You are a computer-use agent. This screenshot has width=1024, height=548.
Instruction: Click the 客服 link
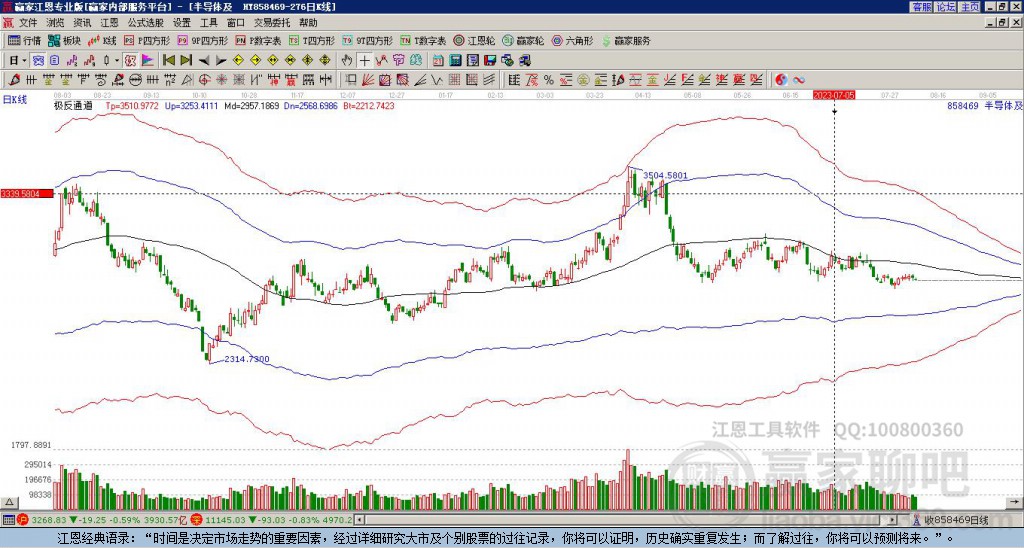pos(921,7)
